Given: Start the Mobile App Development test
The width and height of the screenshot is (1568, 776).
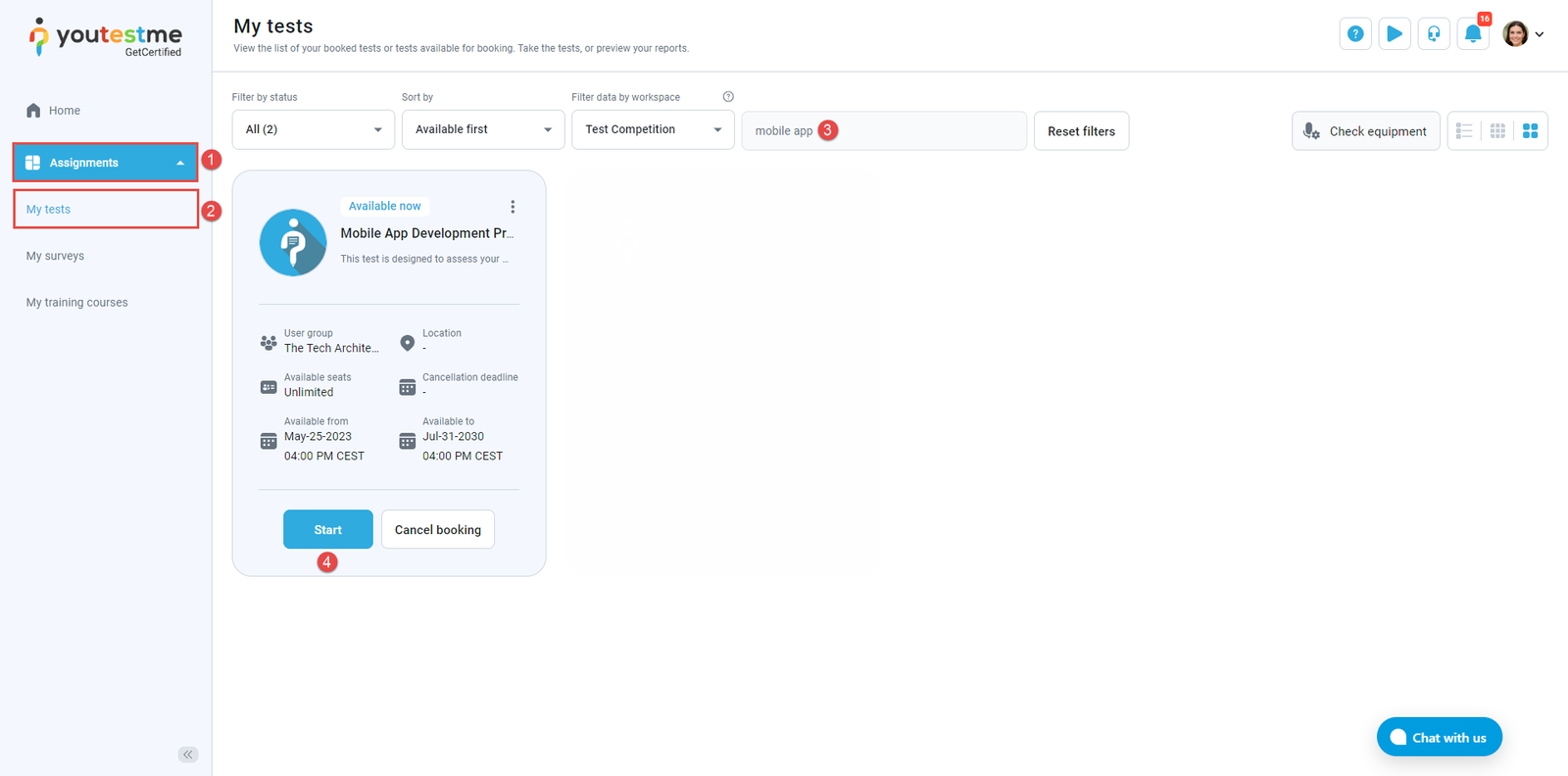Looking at the screenshot, I should coord(327,529).
